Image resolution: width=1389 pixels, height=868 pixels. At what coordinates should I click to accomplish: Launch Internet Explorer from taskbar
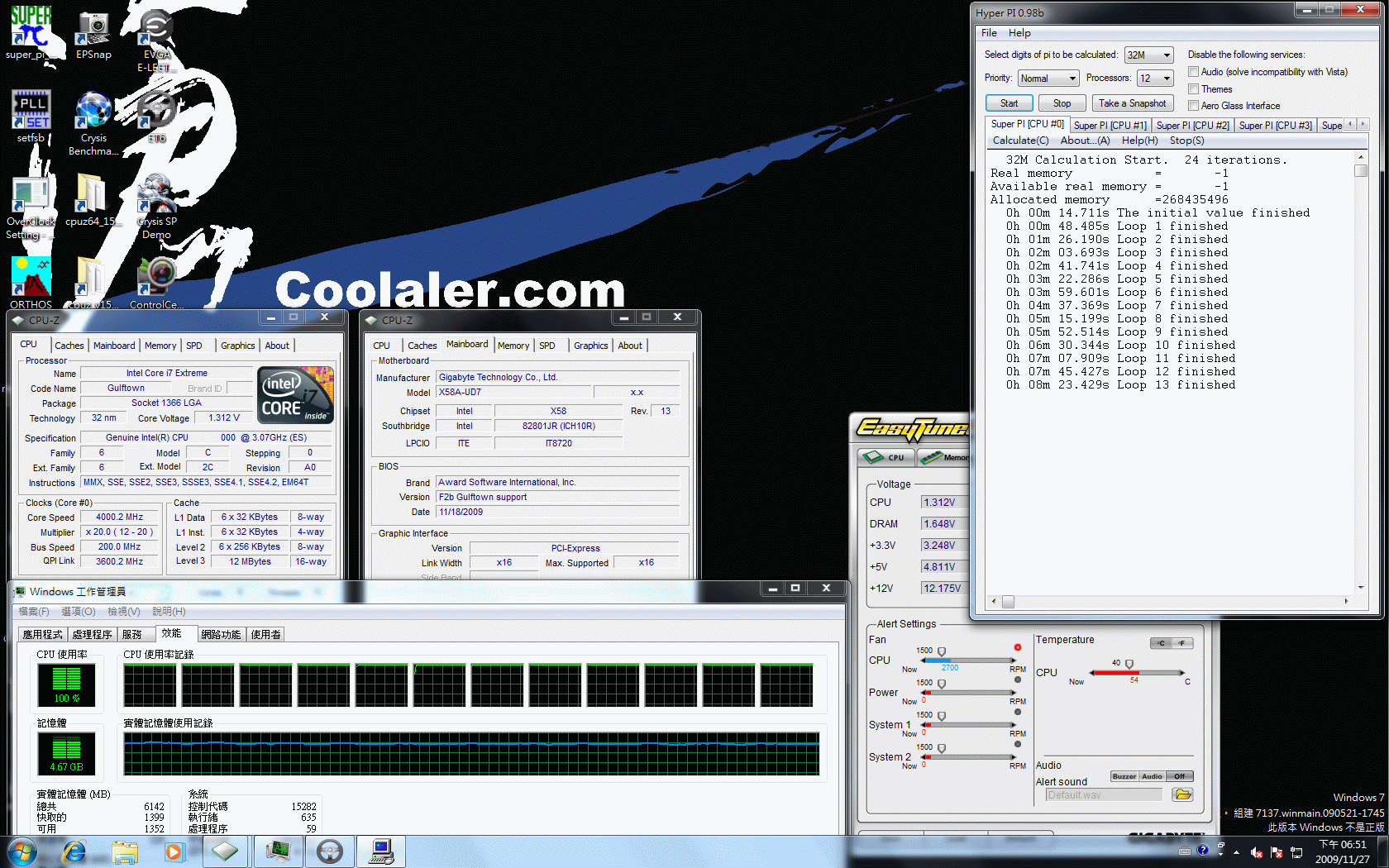74,851
